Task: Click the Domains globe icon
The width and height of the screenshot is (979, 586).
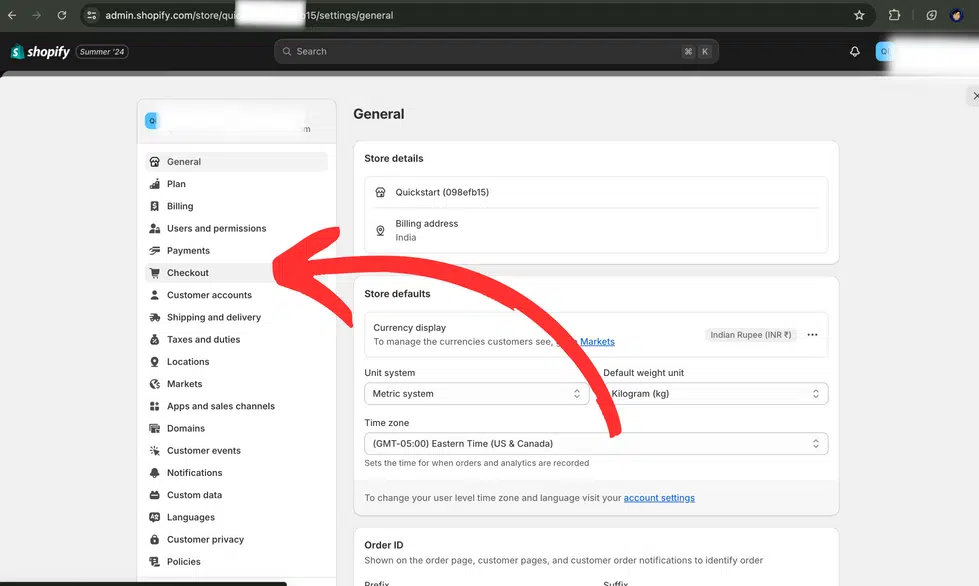Action: (x=155, y=428)
